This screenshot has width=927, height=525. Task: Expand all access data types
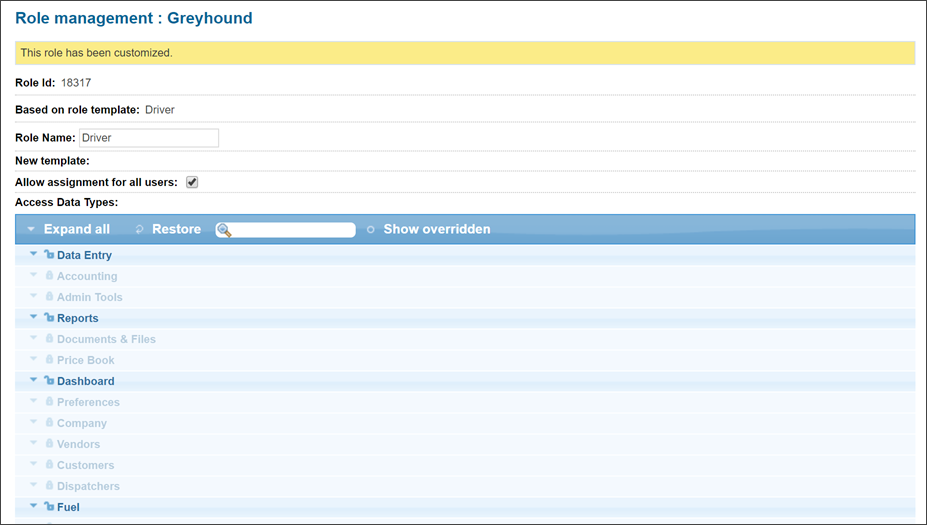tap(76, 229)
